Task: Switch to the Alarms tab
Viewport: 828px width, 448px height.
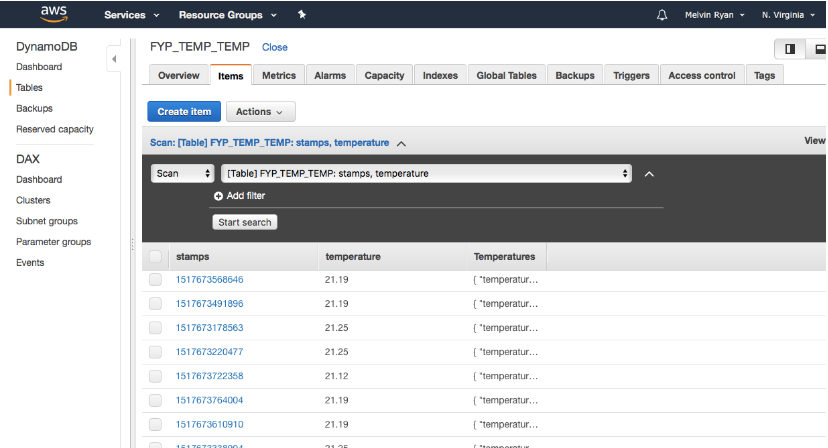Action: (x=330, y=76)
